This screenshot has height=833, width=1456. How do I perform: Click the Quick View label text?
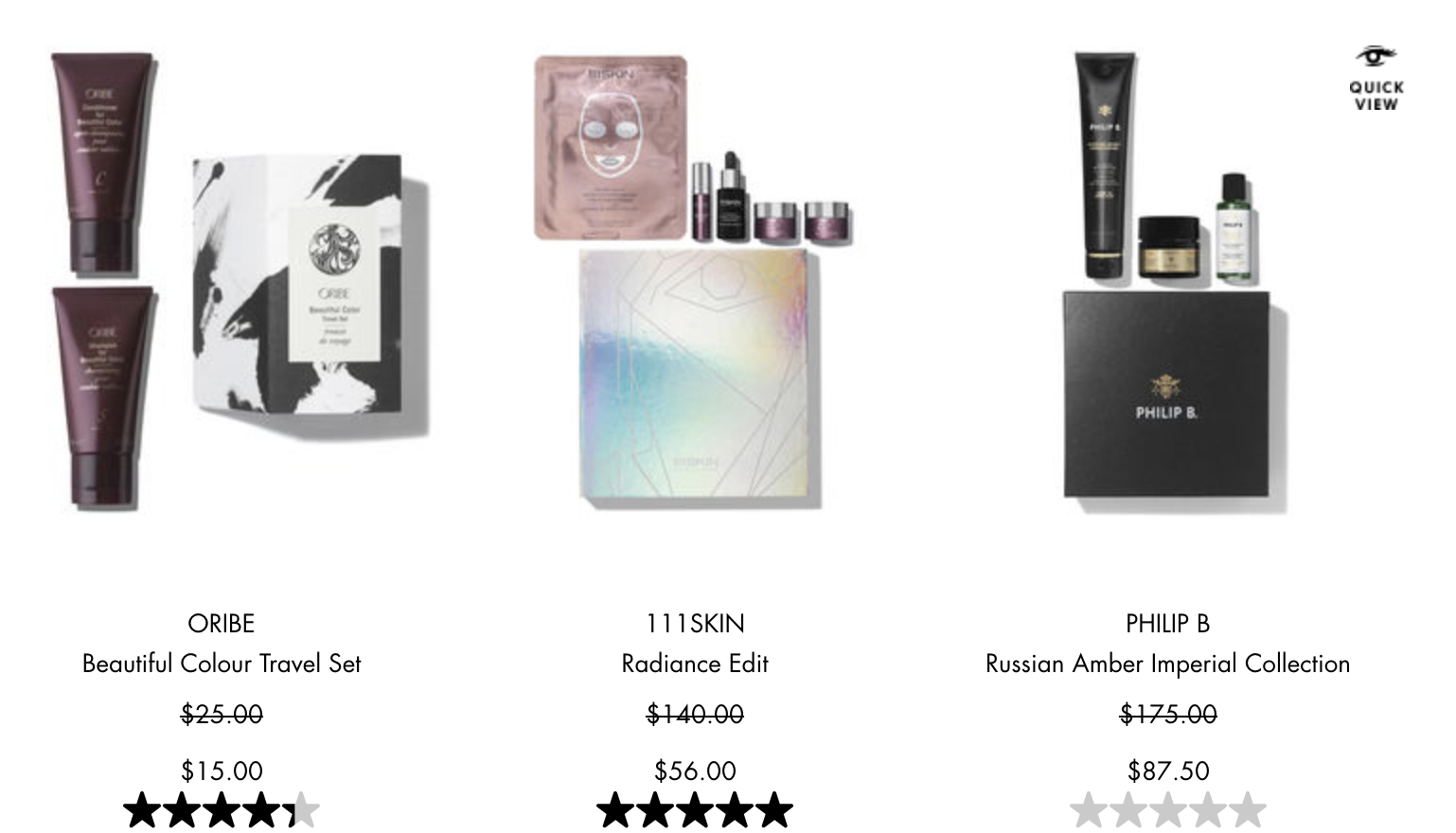coord(1376,96)
